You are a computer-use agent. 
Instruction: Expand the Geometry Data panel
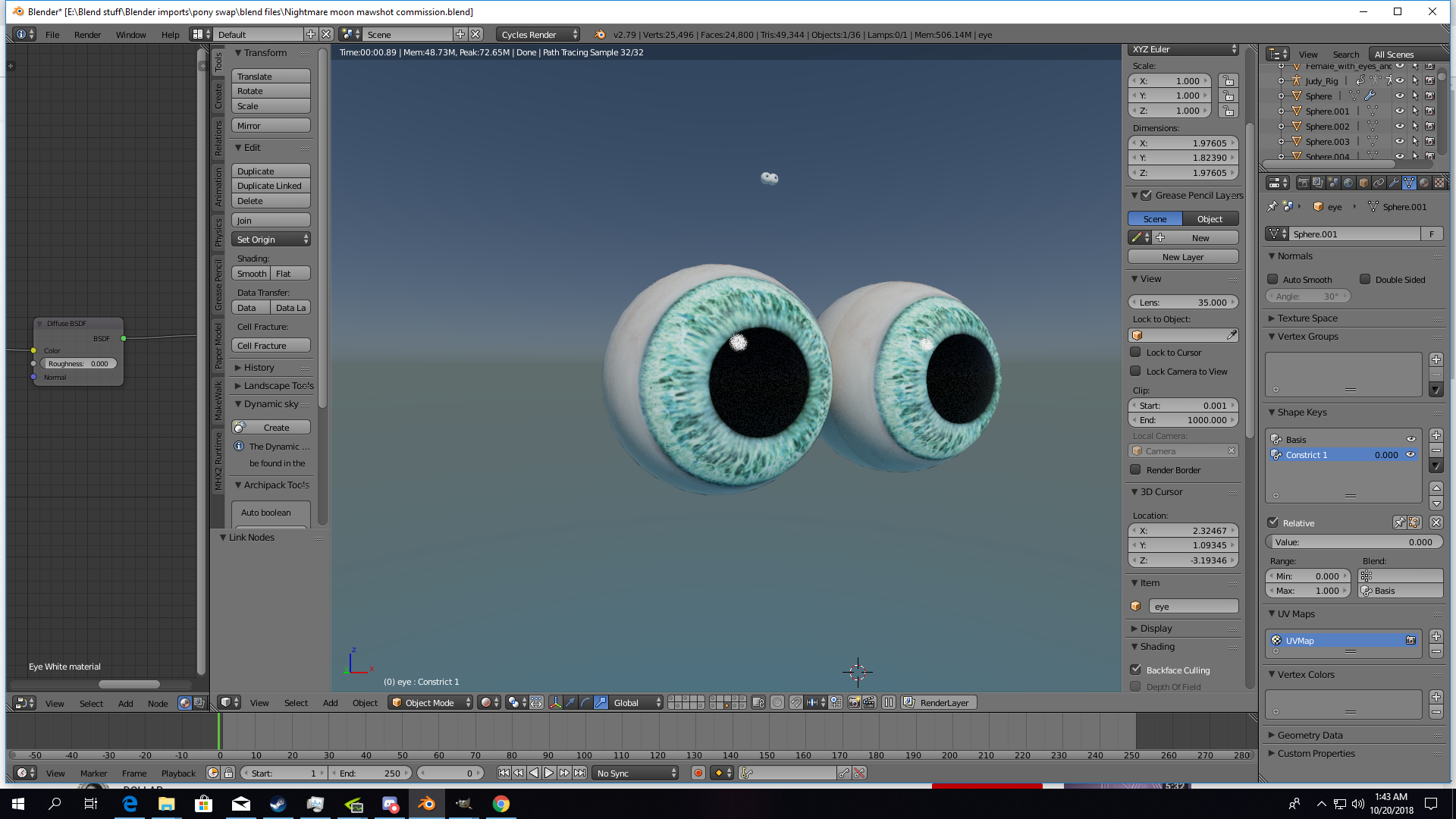1310,735
